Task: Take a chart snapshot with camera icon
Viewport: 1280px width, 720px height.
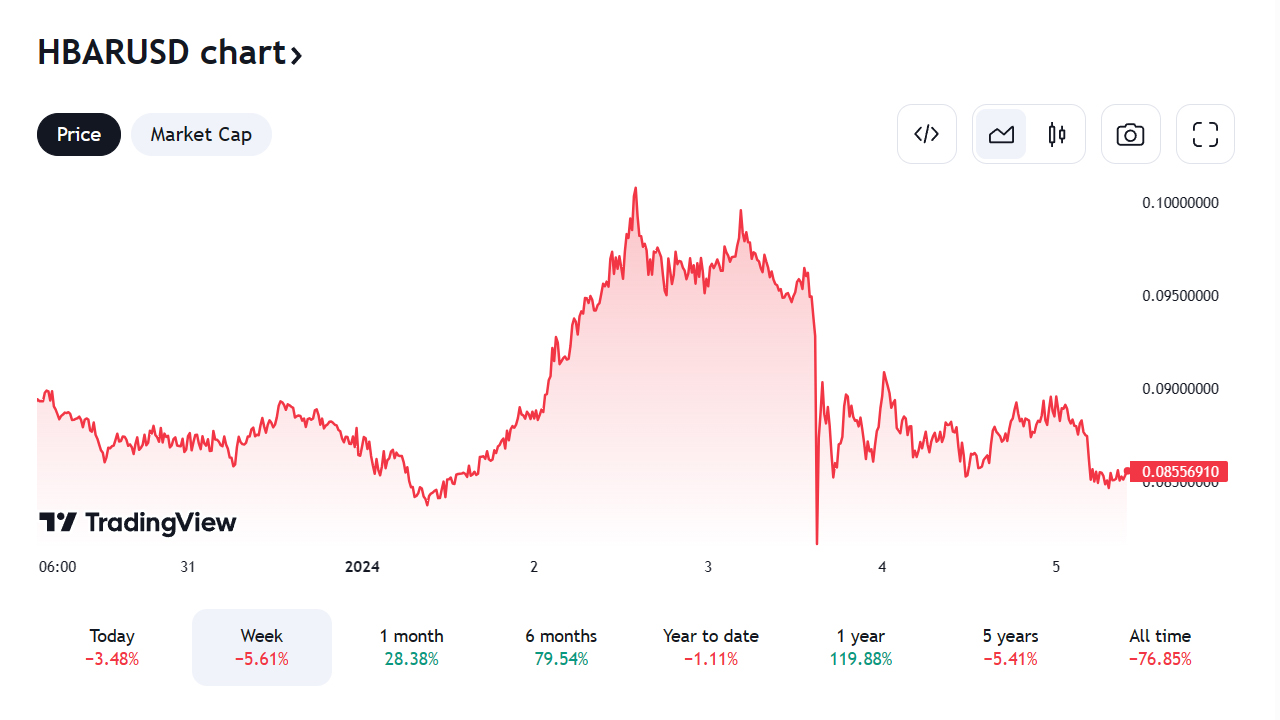Action: coord(1130,134)
